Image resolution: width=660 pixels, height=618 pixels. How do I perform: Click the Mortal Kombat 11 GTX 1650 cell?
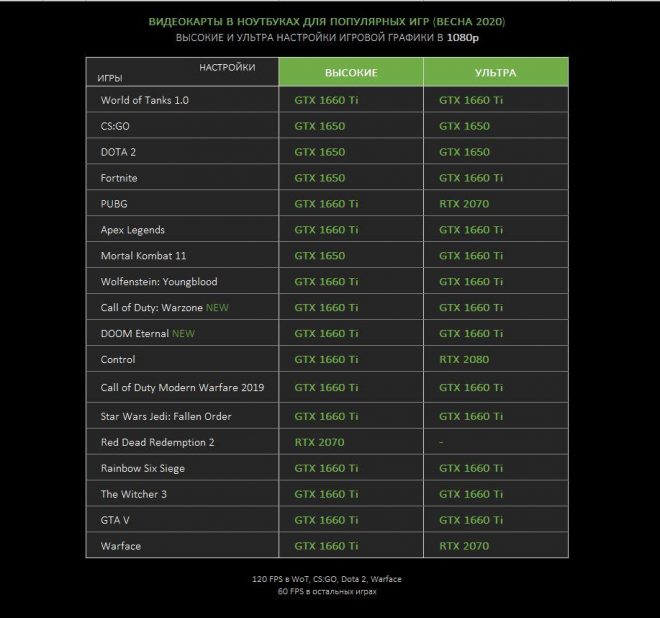tap(351, 256)
